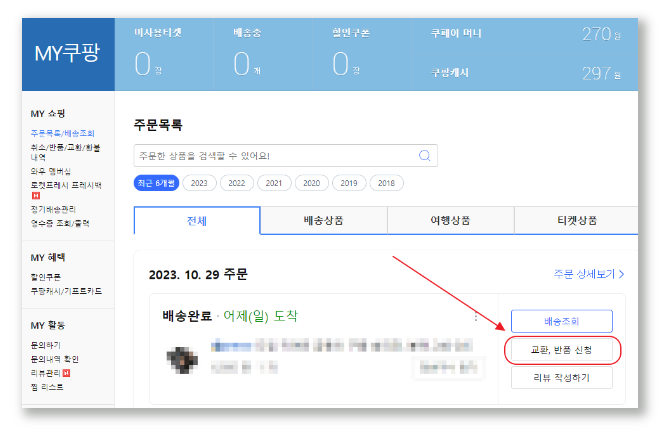
Task: Open 영수증 조회/출력 sidebar link
Action: tap(60, 223)
